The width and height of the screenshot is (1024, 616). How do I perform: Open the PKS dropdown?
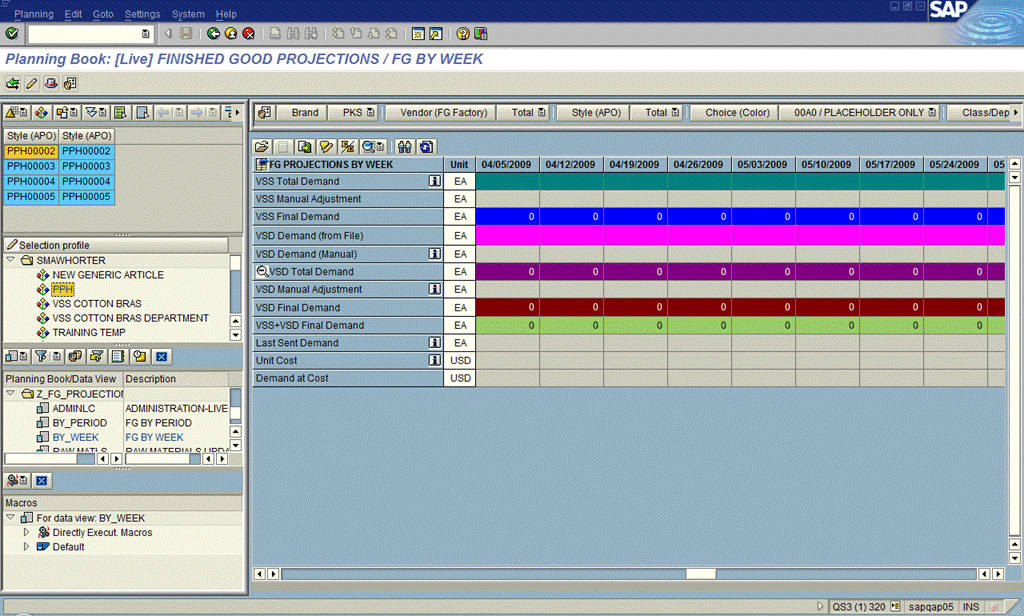pos(371,112)
